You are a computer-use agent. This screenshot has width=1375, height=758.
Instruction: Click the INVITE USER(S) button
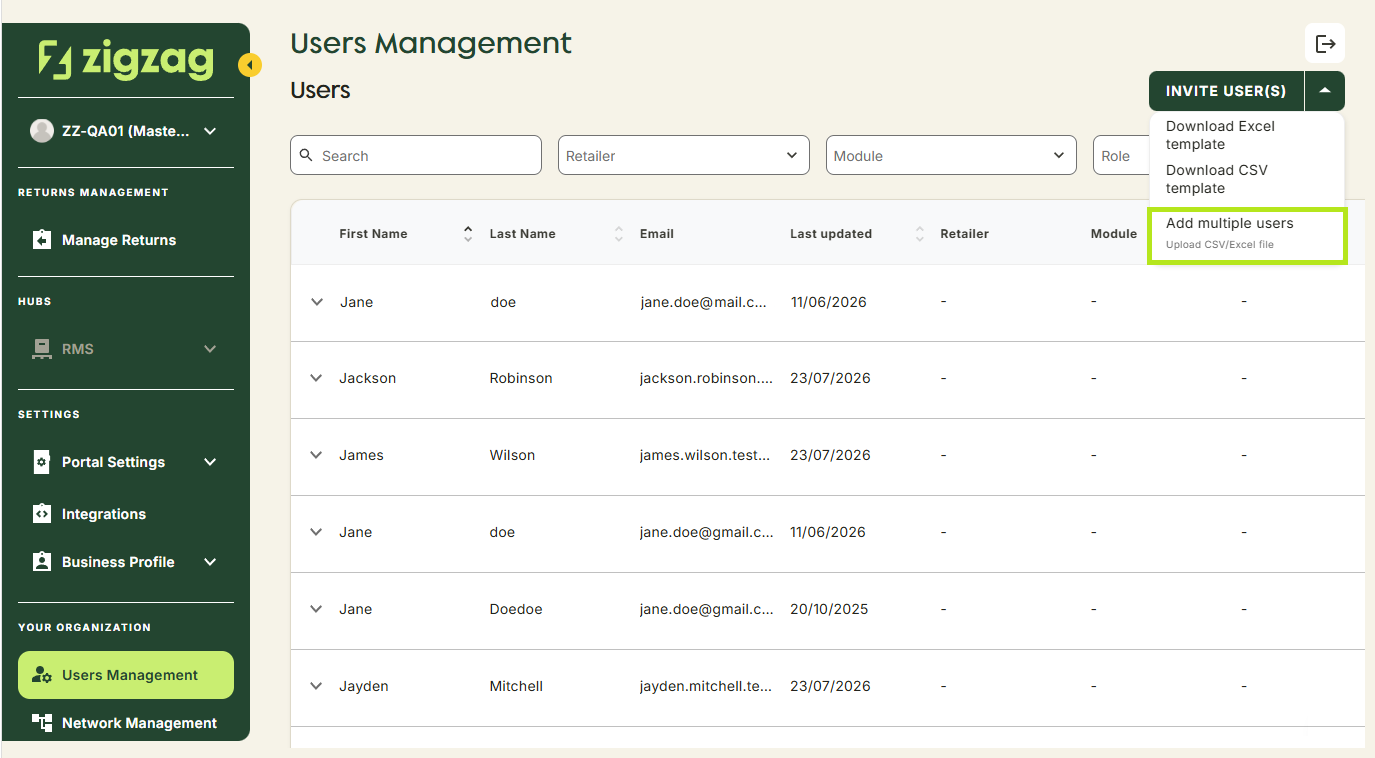click(1226, 91)
